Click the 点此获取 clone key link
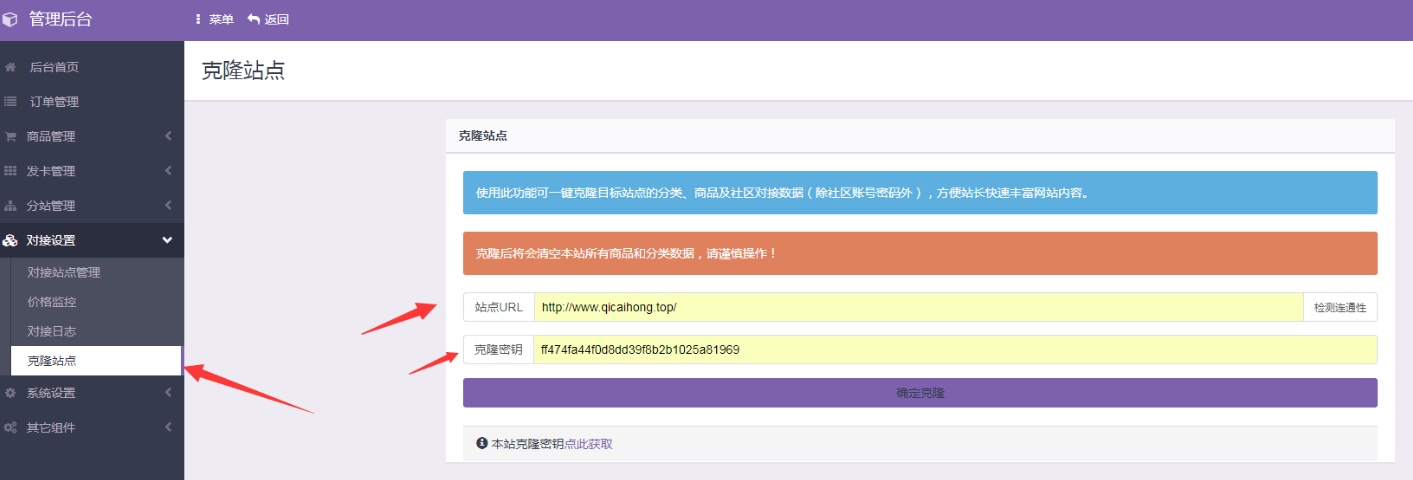Viewport: 1413px width, 480px height. [588, 444]
